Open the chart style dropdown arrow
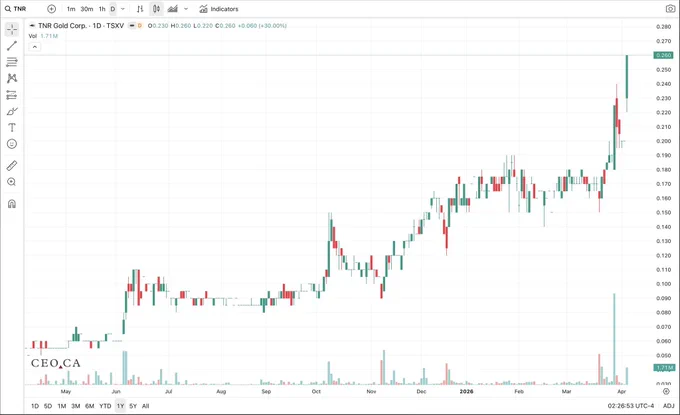Image resolution: width=680 pixels, height=415 pixels. (x=186, y=9)
